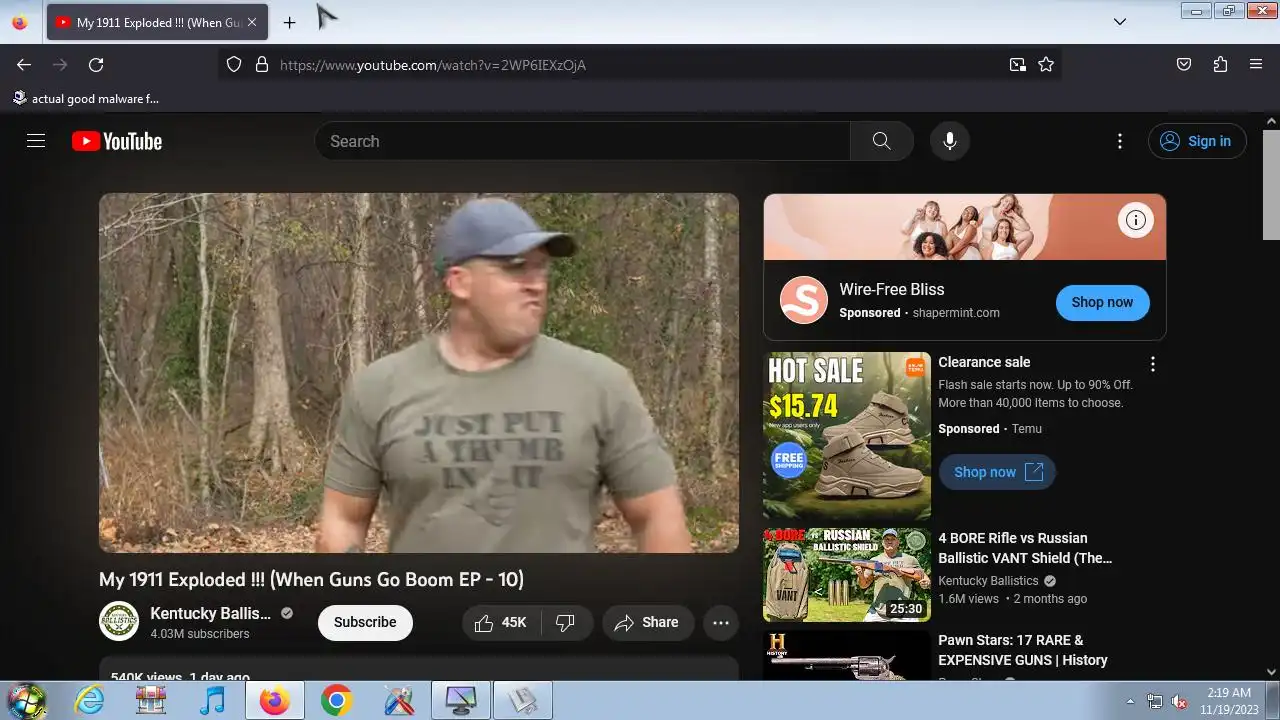Screen dimensions: 1280x720
Task: Open the YouTube hamburger guide menu
Action: (36, 141)
